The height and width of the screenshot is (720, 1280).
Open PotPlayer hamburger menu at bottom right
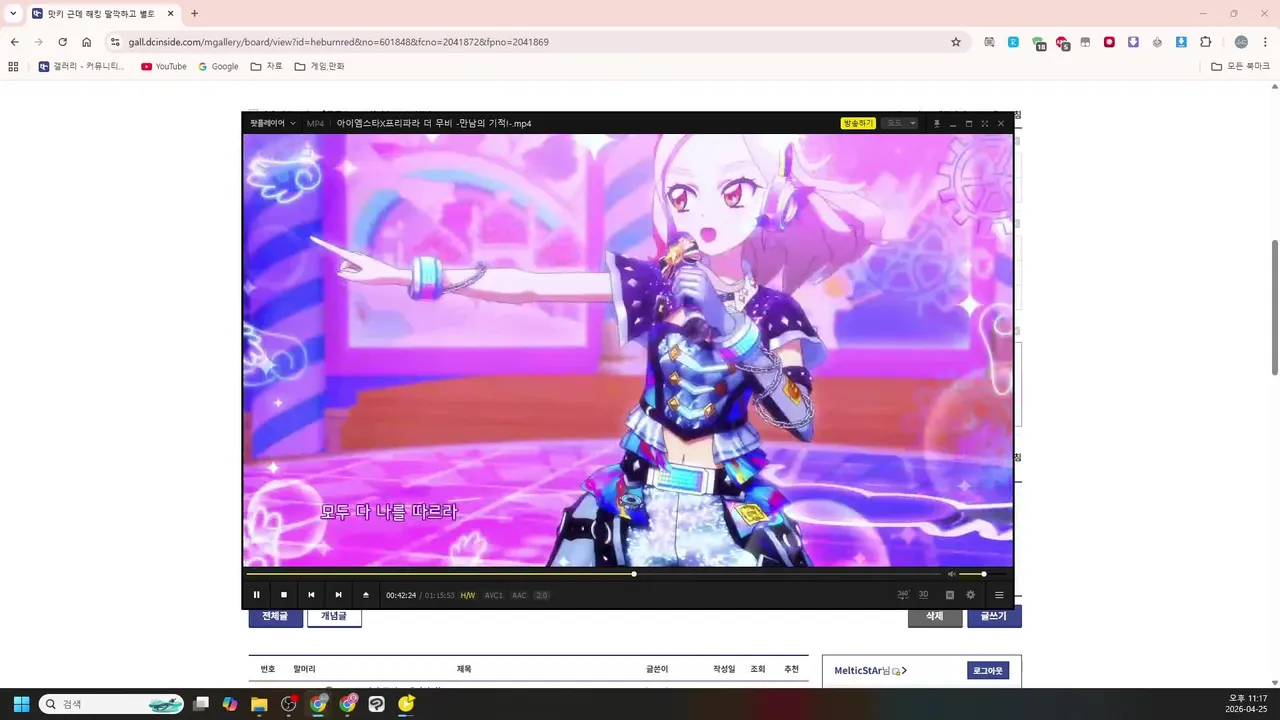coord(999,595)
